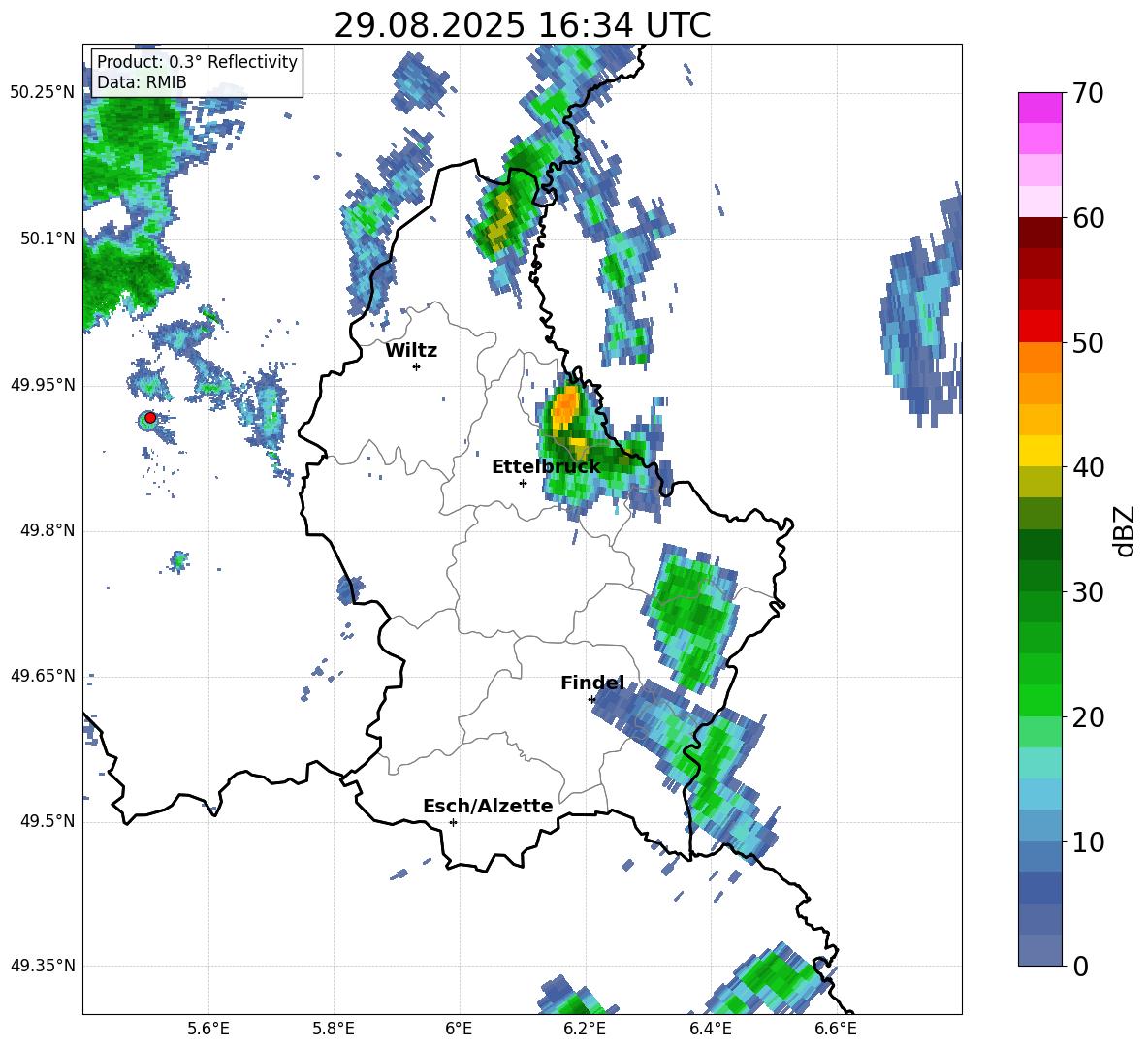
Task: Click the cross marker below the Ettelbruck label
Action: tap(523, 483)
